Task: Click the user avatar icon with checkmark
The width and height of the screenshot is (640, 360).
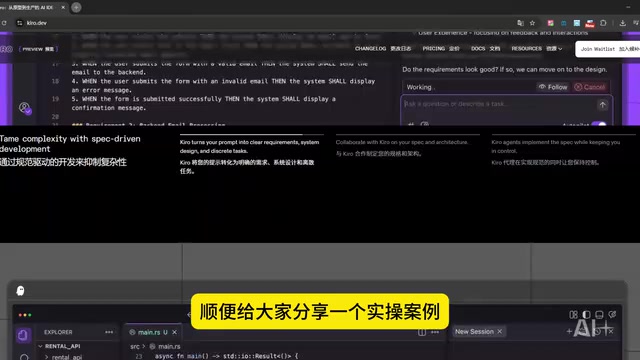Action: (25, 108)
